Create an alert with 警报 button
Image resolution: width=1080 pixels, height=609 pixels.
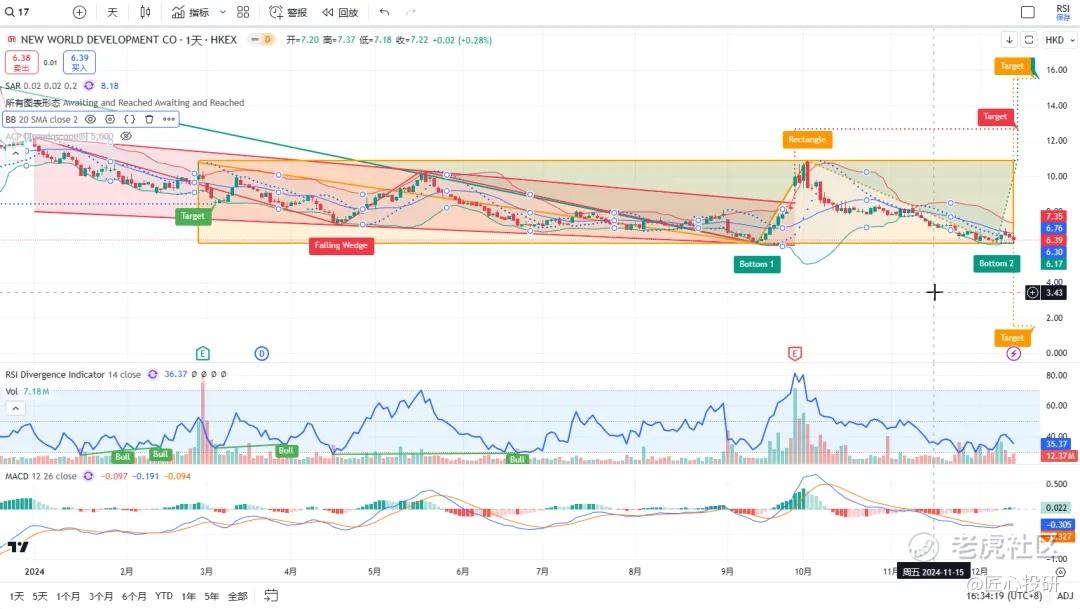coord(288,12)
